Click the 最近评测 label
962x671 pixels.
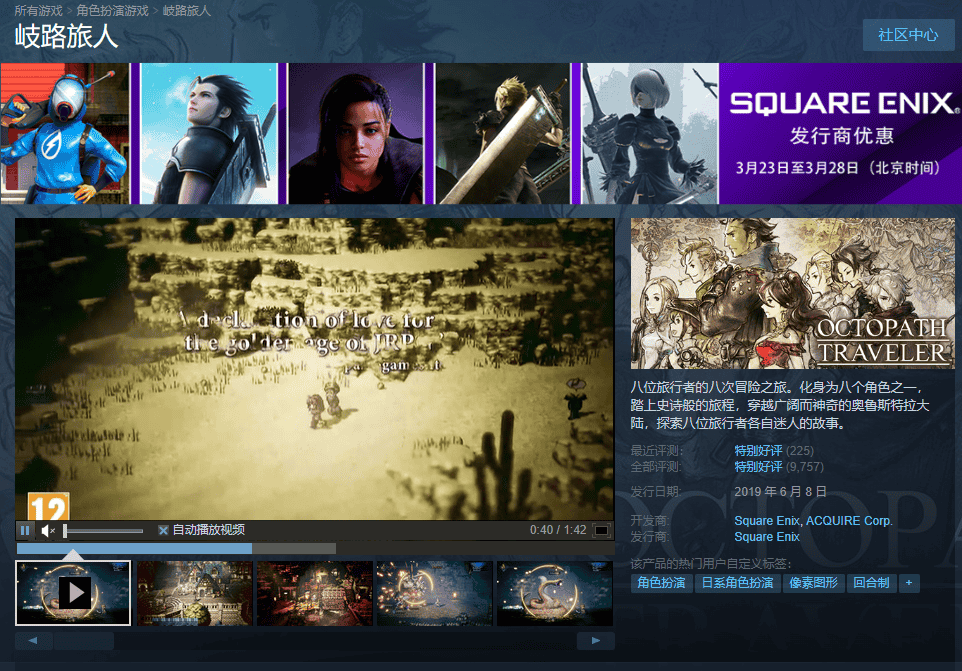click(x=656, y=451)
